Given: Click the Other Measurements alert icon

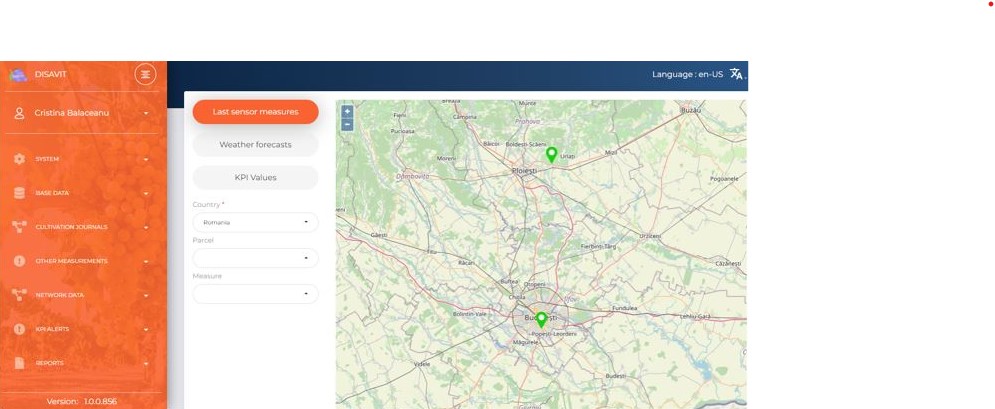Looking at the screenshot, I should (x=20, y=261).
